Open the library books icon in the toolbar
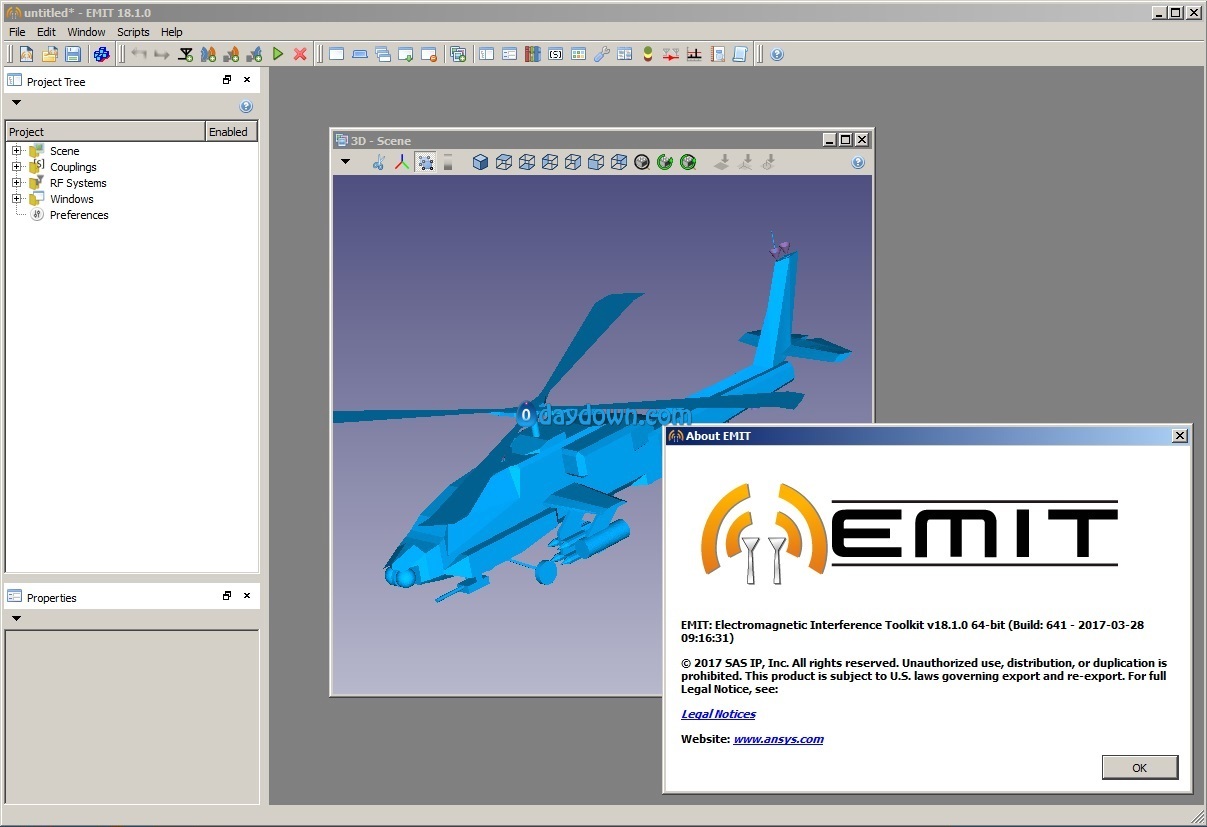The height and width of the screenshot is (827, 1207). (x=532, y=54)
